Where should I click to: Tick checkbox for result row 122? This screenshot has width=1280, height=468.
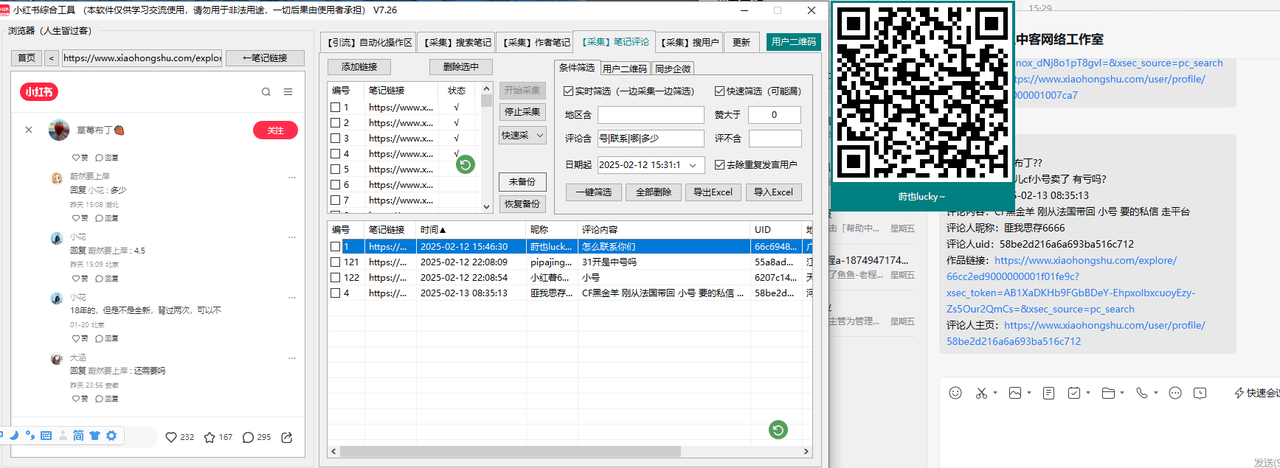point(336,277)
